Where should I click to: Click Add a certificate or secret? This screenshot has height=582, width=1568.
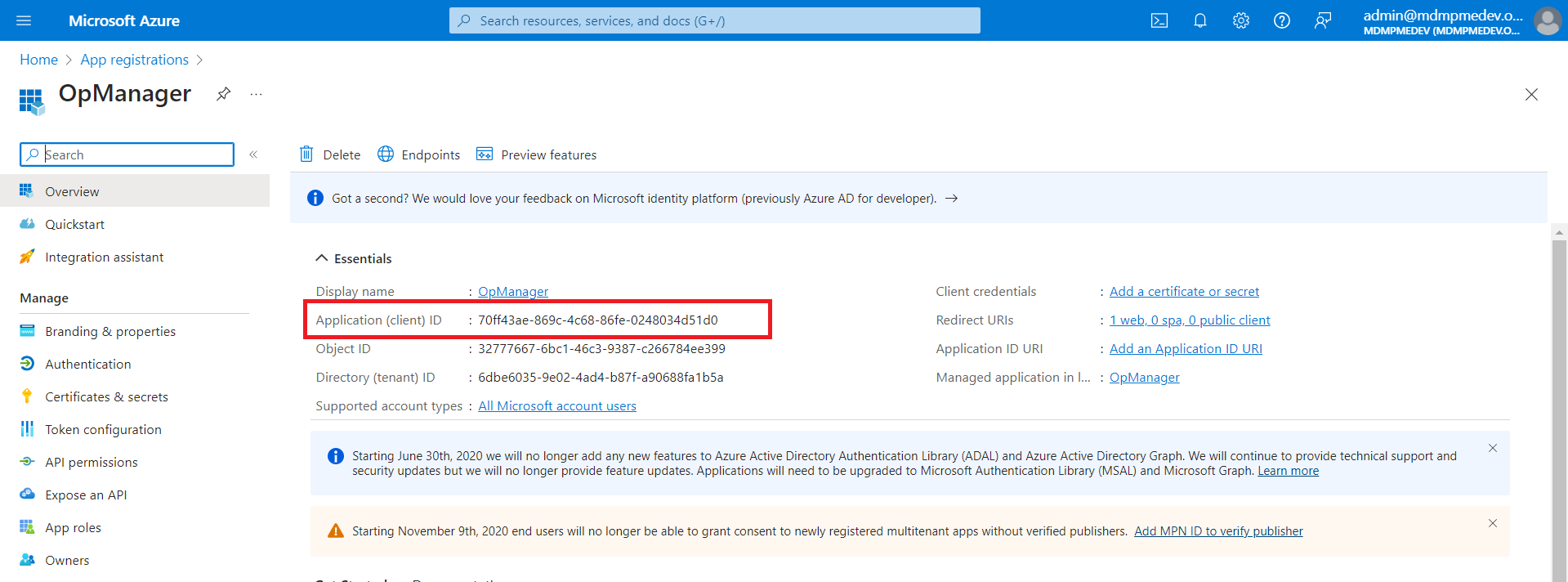coord(1184,292)
